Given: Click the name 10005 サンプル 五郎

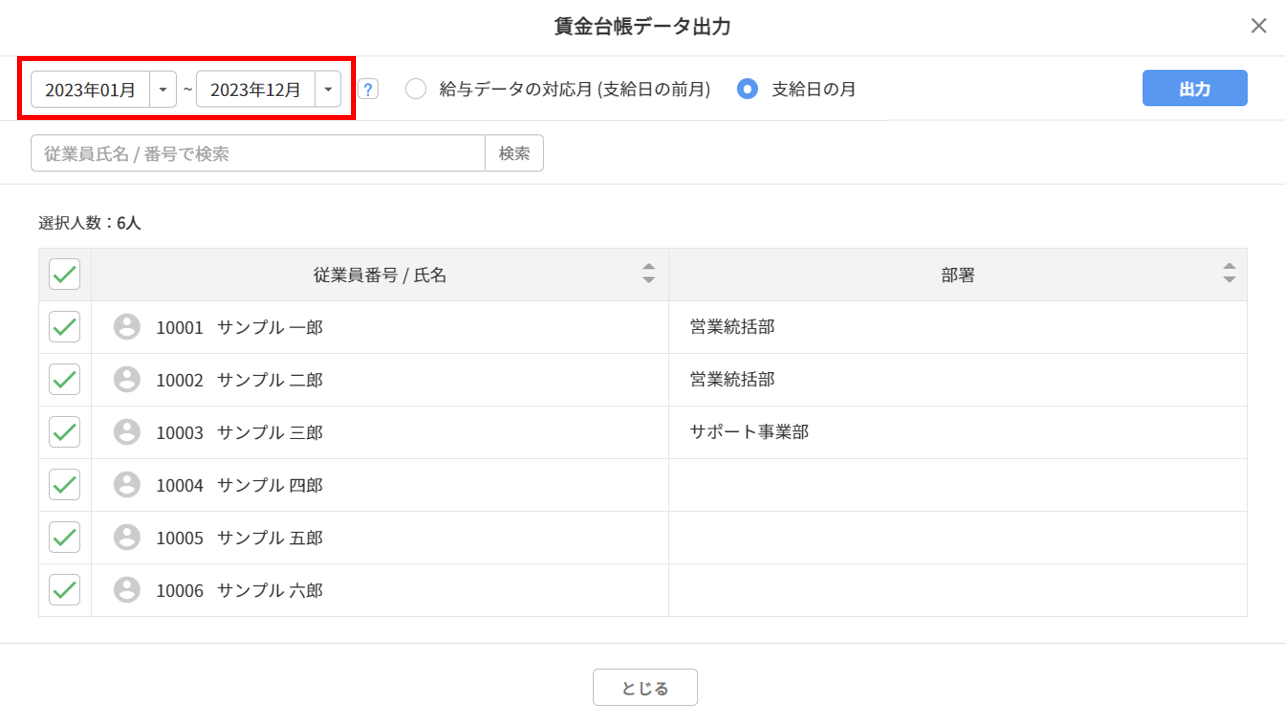Looking at the screenshot, I should pyautogui.click(x=239, y=538).
